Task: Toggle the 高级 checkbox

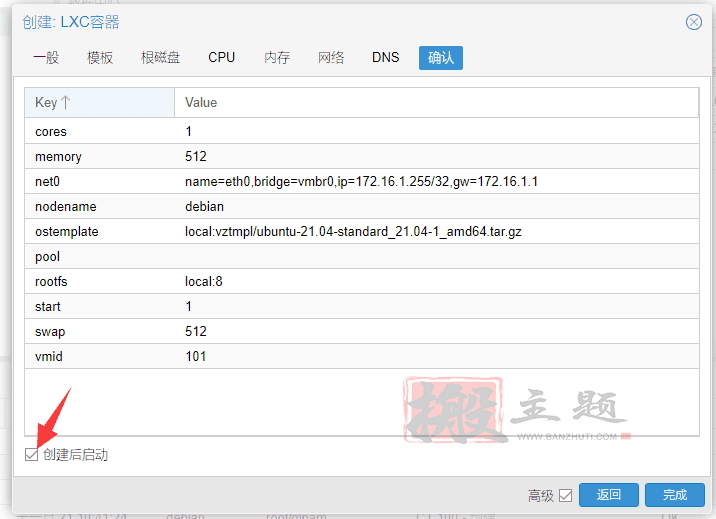Action: tap(565, 495)
